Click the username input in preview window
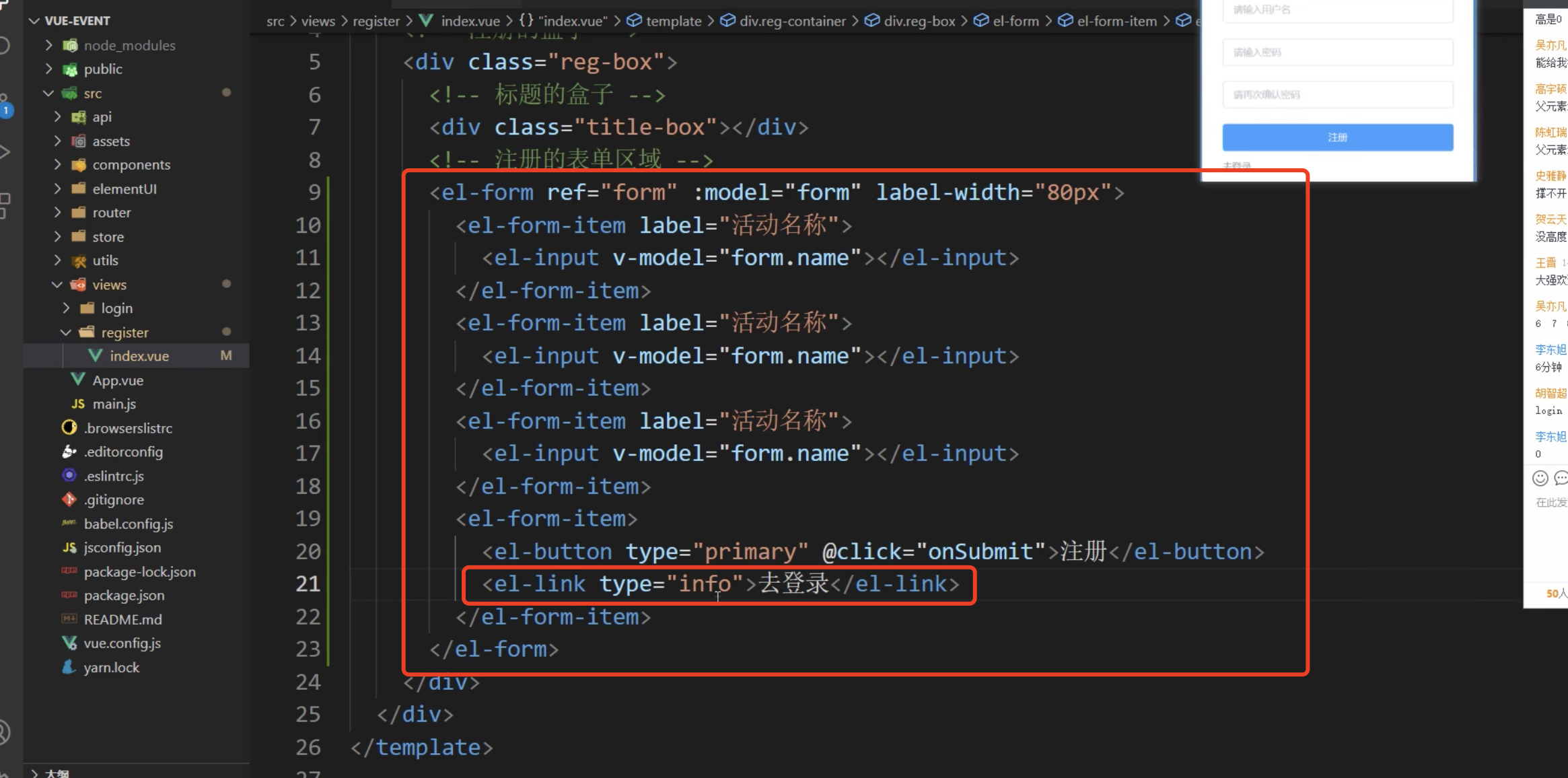1568x778 pixels. coord(1337,11)
